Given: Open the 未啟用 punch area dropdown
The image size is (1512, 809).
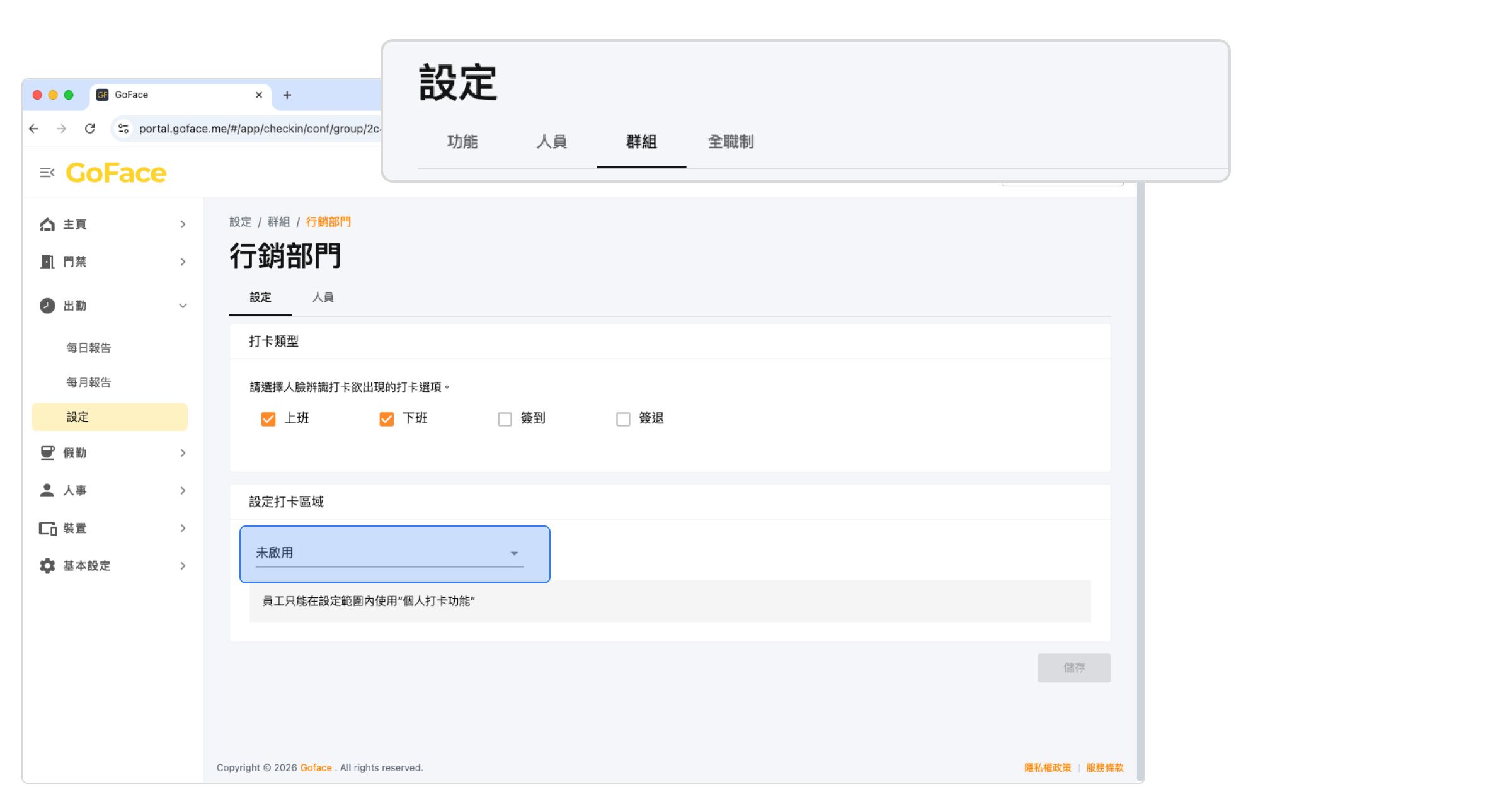Looking at the screenshot, I should tap(389, 553).
